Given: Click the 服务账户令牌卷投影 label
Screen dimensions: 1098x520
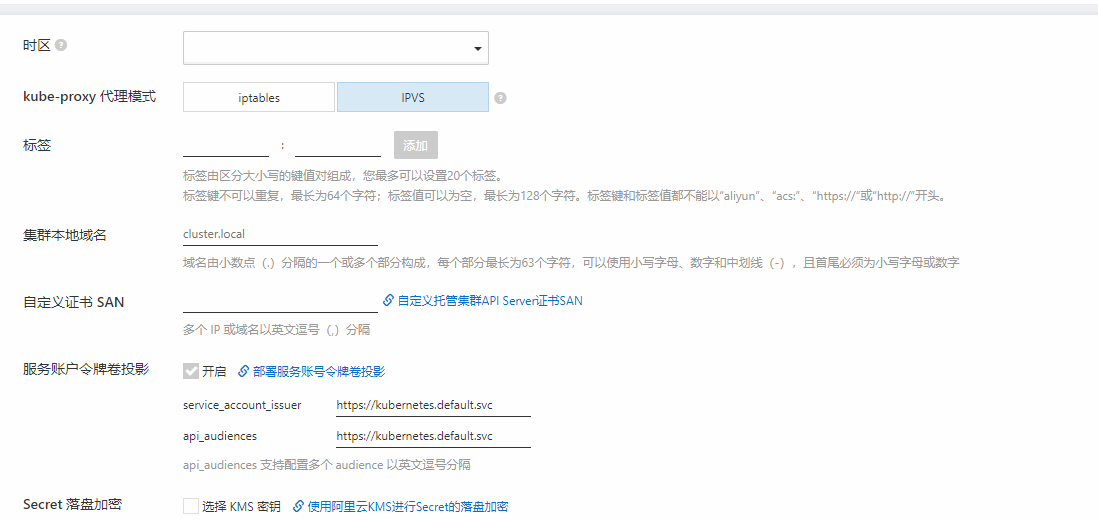Looking at the screenshot, I should [x=85, y=370].
